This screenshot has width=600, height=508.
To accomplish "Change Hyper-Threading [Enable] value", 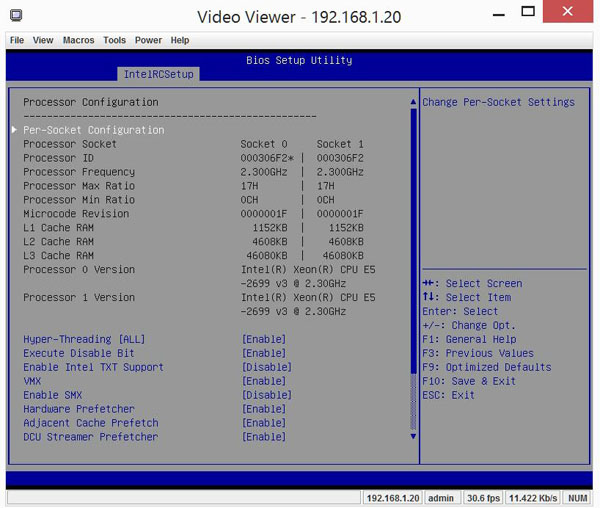I will tap(264, 339).
